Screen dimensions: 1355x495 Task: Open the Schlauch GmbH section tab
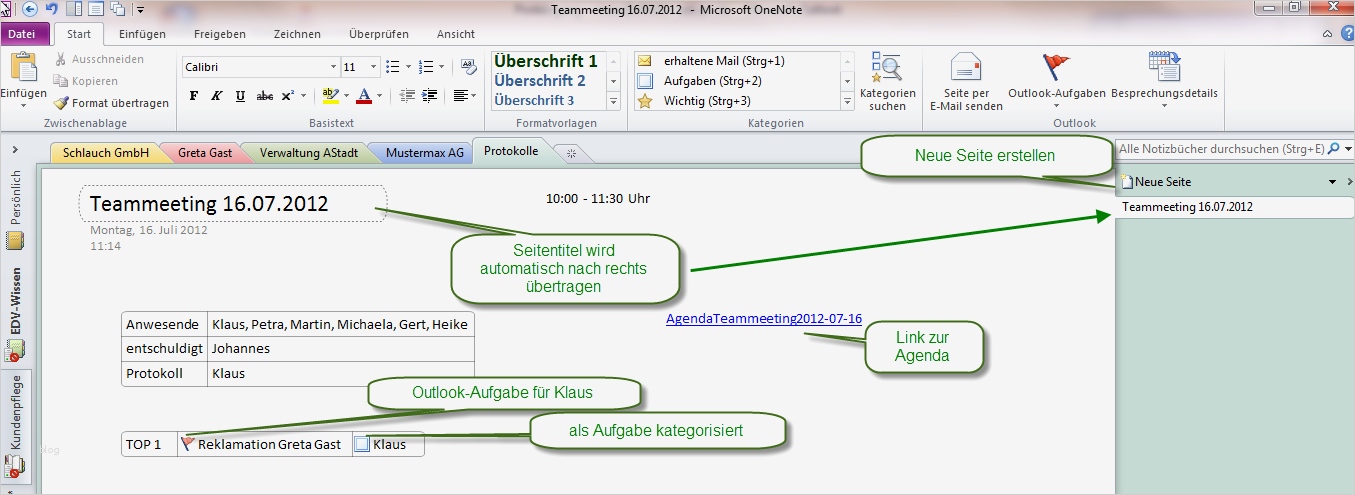click(106, 153)
